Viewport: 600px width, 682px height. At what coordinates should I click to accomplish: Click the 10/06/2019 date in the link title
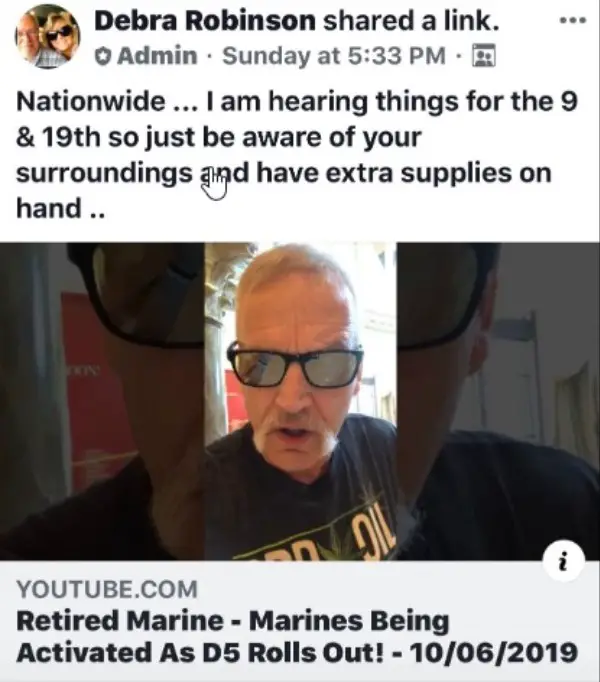[x=493, y=652]
